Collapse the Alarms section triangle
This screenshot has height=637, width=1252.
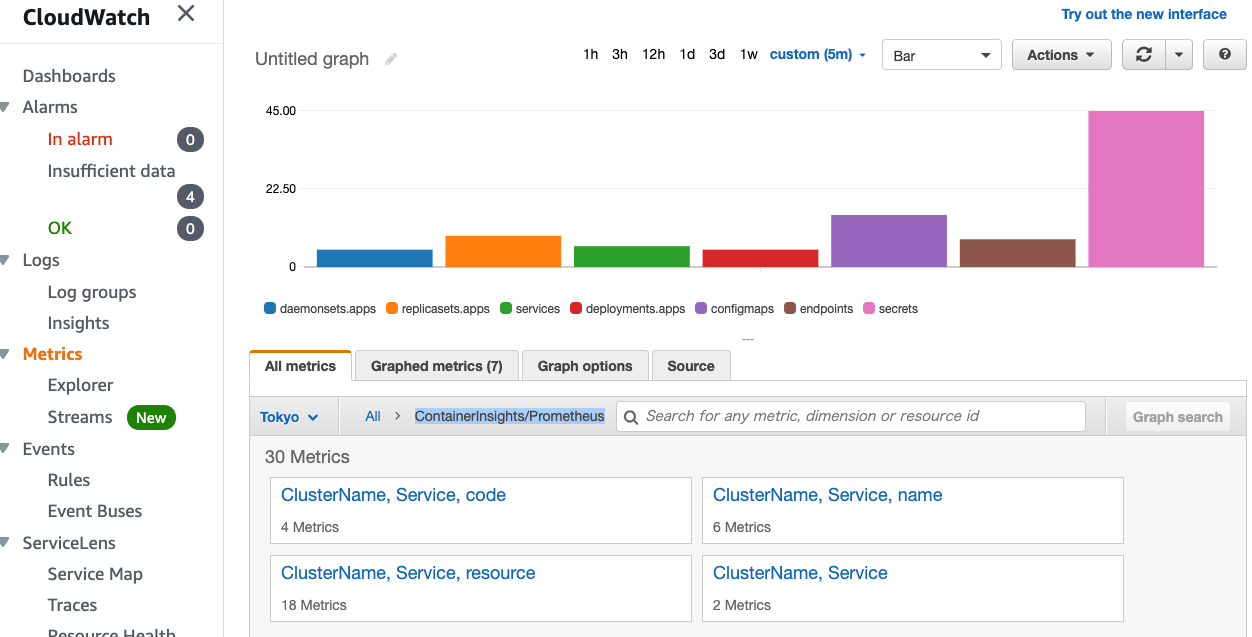point(6,107)
